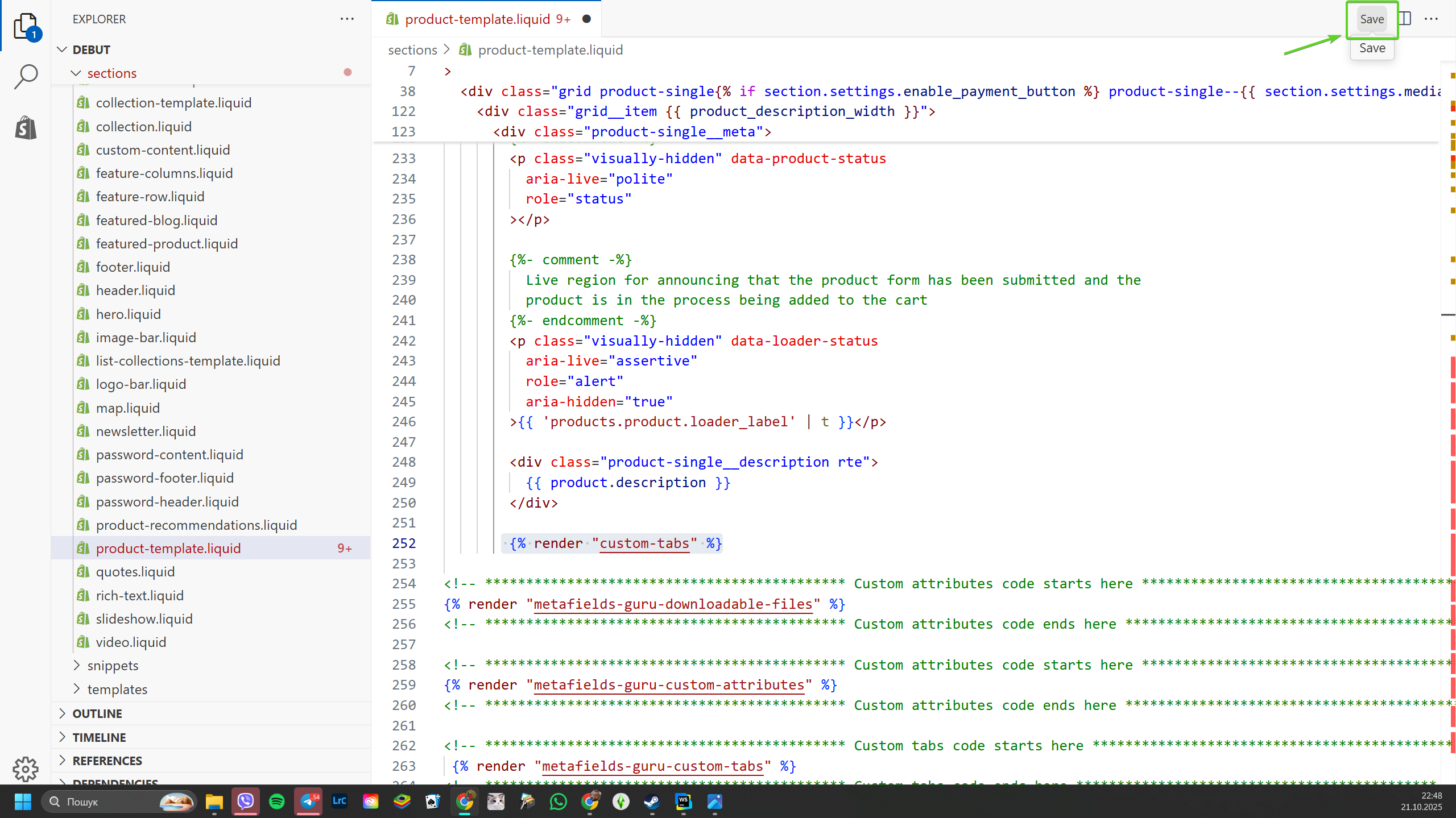1456x818 pixels.
Task: Click the Windows Start button
Action: click(x=23, y=802)
